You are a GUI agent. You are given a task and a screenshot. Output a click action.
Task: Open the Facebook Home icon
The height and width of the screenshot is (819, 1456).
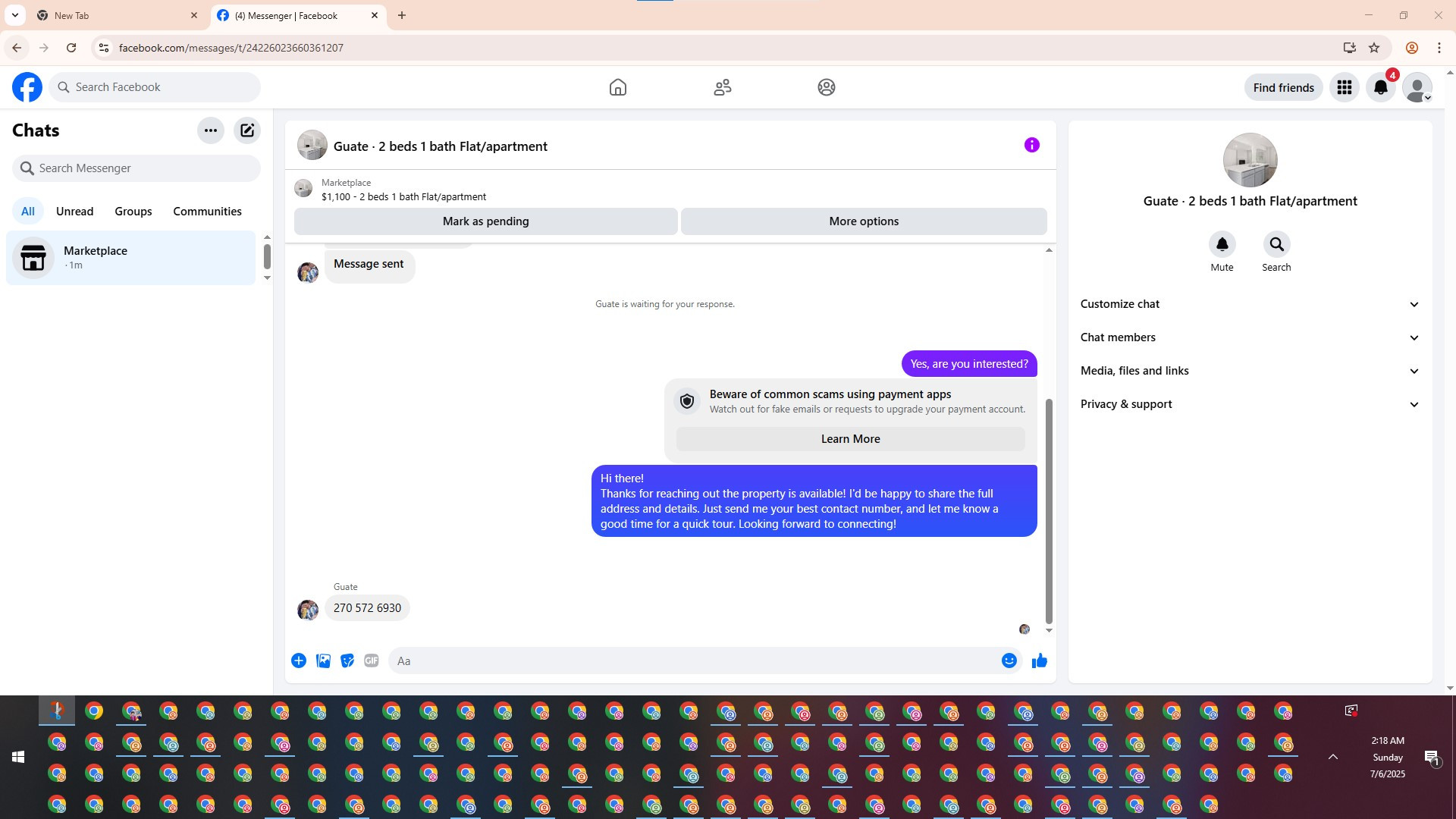[617, 87]
